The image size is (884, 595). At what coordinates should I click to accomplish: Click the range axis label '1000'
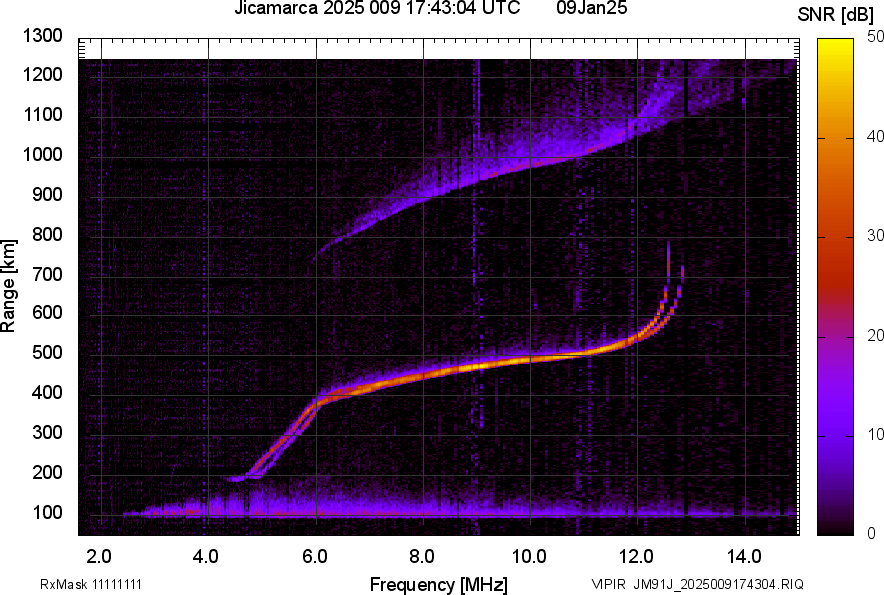point(43,155)
